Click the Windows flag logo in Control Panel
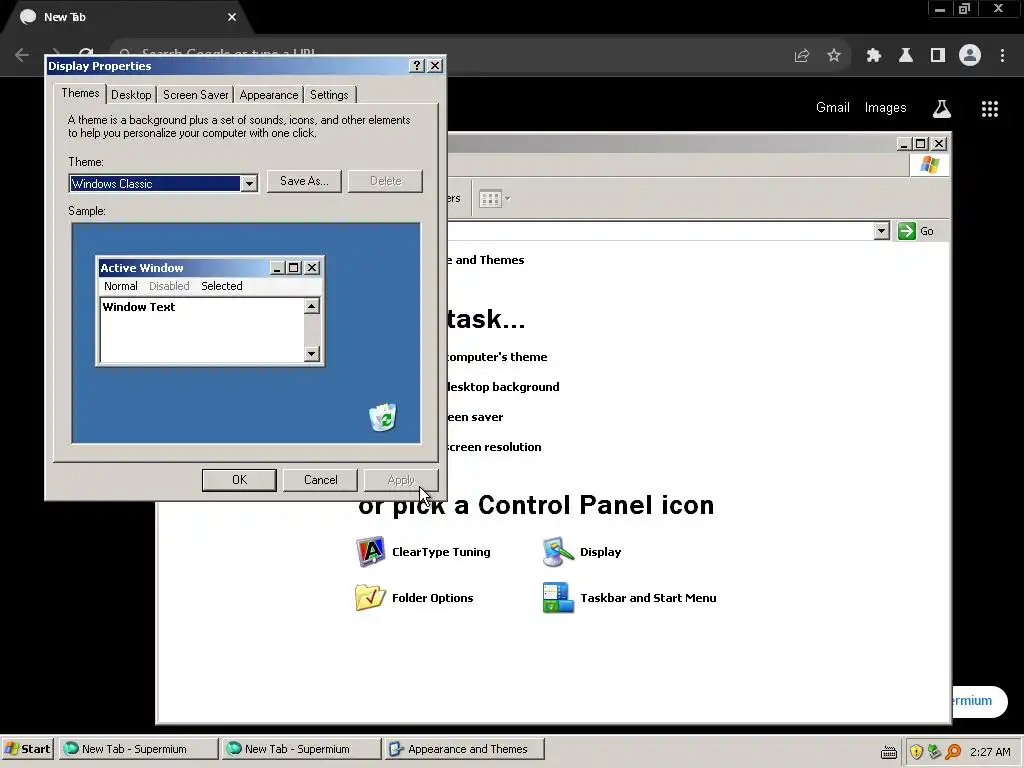The width and height of the screenshot is (1024, 768). click(929, 165)
